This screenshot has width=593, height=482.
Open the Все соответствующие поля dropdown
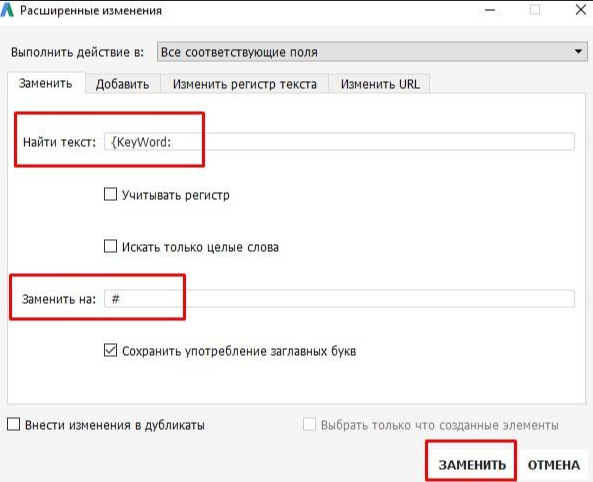pyautogui.click(x=372, y=52)
